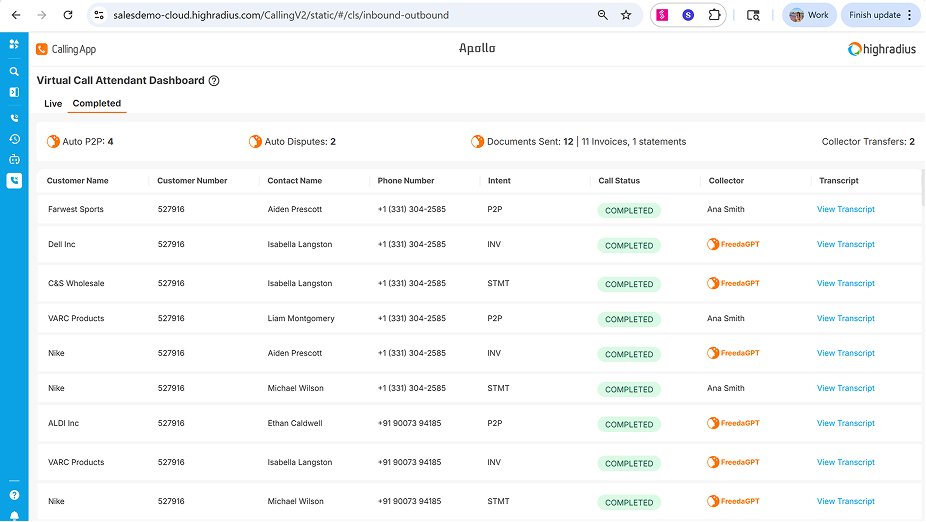The width and height of the screenshot is (926, 522).
Task: Open the call history clock icon in sidebar
Action: [x=14, y=139]
